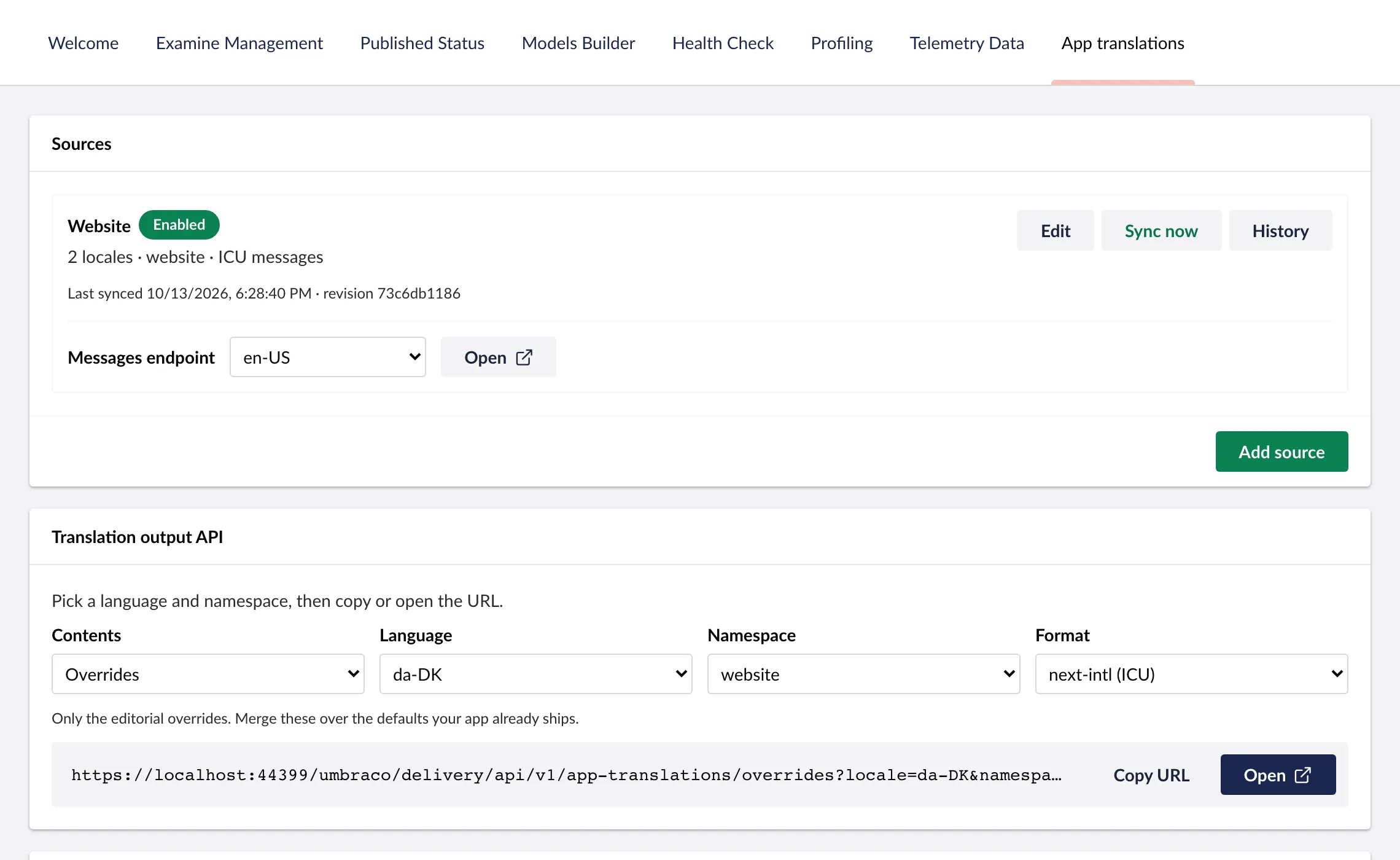Switch to Examine Management tab
Screen dimensions: 1400x860
[x=239, y=43]
